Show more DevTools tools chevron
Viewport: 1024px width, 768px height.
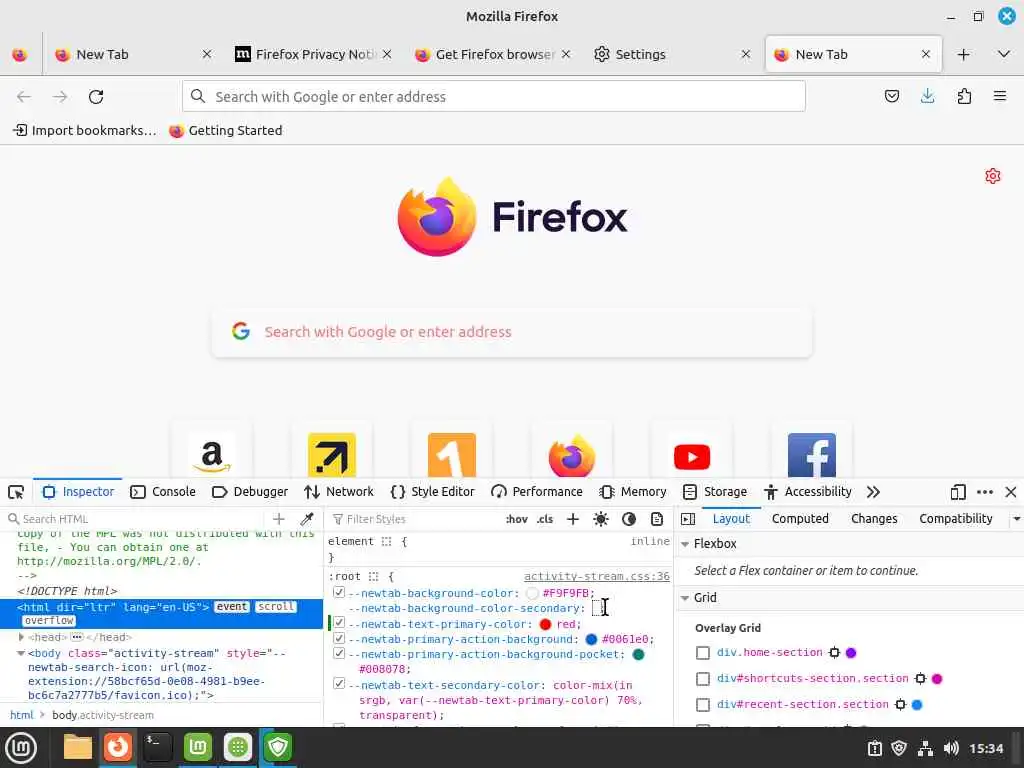point(873,492)
